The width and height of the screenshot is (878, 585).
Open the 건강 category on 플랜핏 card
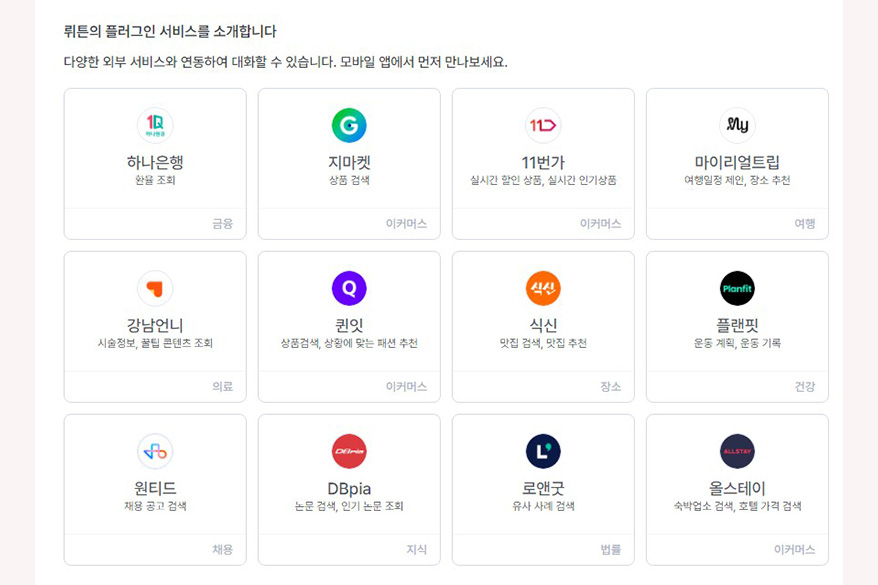[805, 384]
